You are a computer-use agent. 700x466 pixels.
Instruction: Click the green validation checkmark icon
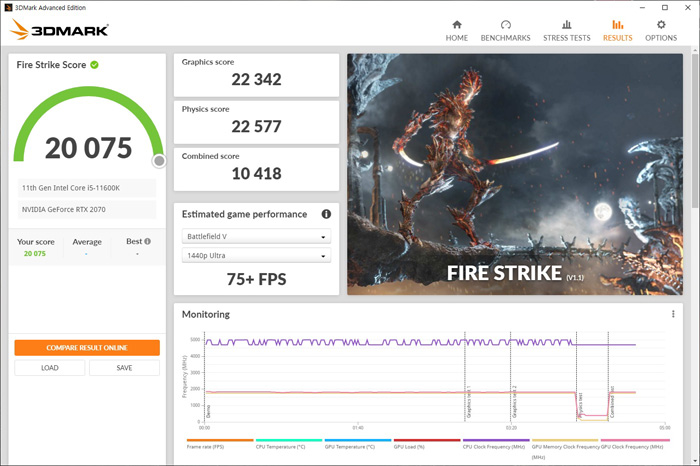(x=94, y=65)
